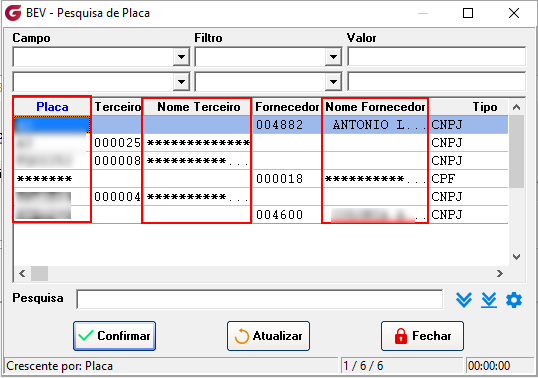Select the ANTONIO L... supplier name cell

pyautogui.click(x=375, y=125)
